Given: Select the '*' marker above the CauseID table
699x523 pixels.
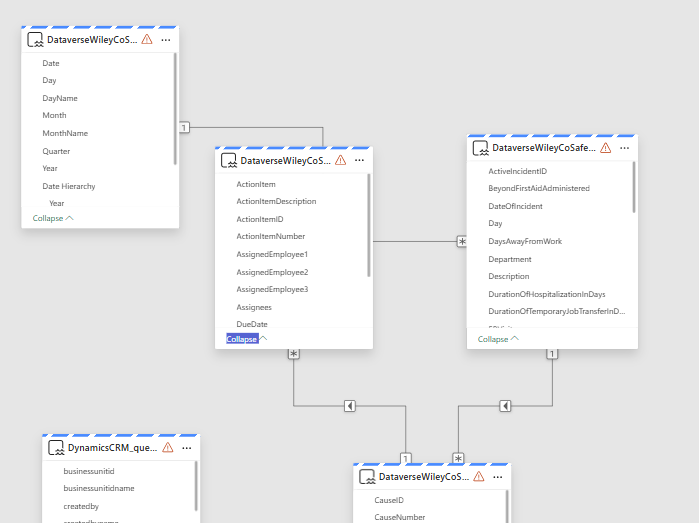Looking at the screenshot, I should (458, 458).
